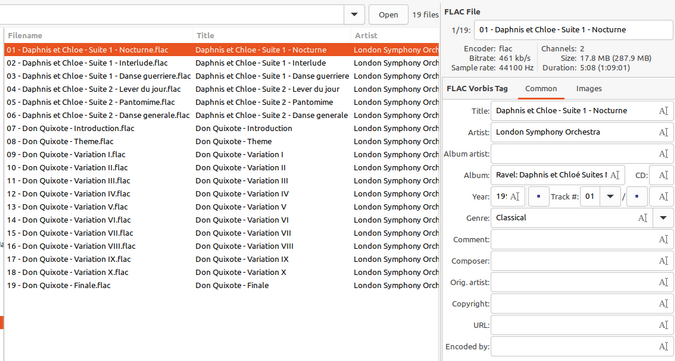Select file 04 - Daphnis et Chloe - Suite 2 - Lever du jour.flac
The height and width of the screenshot is (361, 675).
pos(221,89)
